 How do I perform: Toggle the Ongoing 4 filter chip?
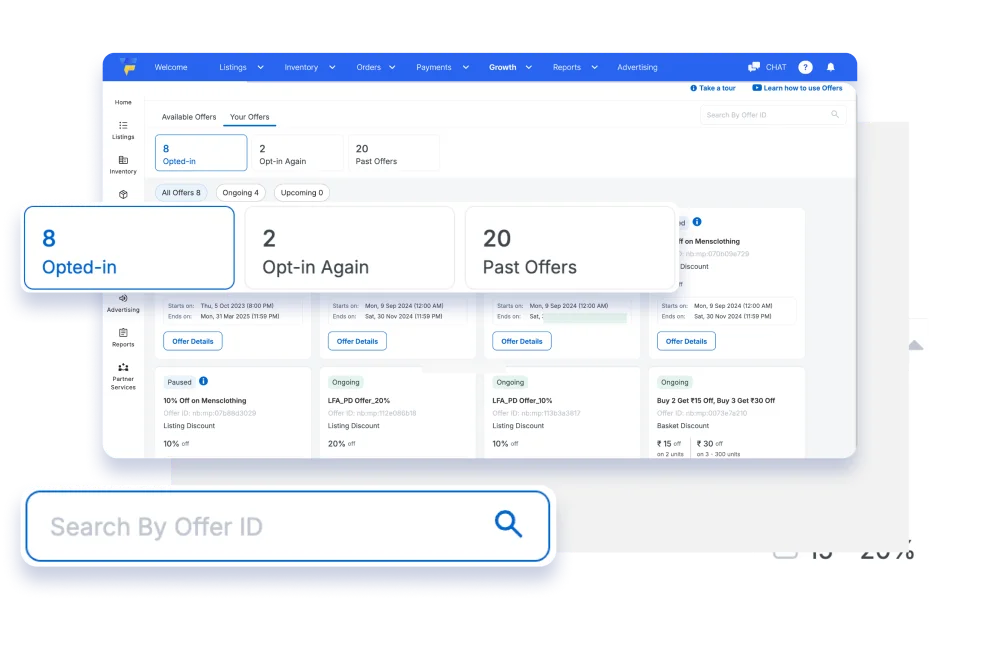[x=240, y=192]
